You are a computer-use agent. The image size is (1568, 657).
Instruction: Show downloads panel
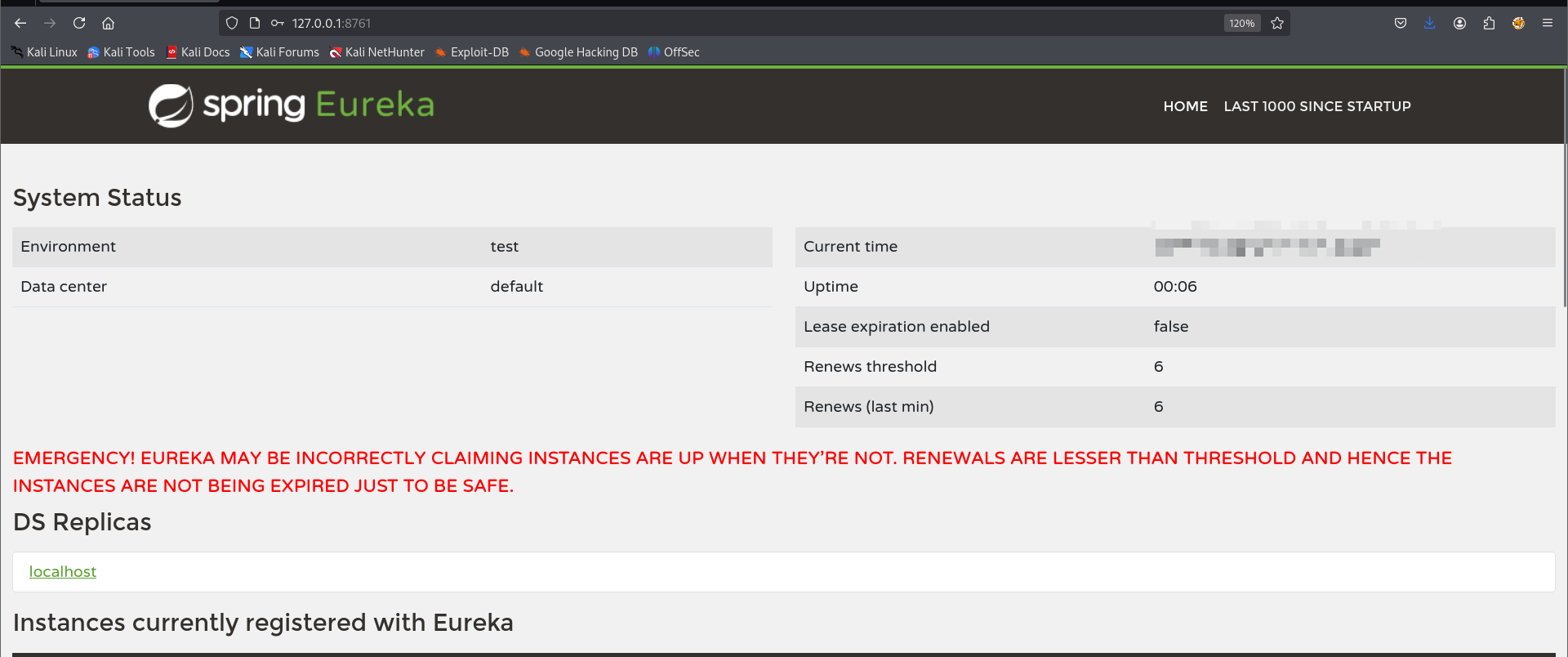click(x=1430, y=23)
